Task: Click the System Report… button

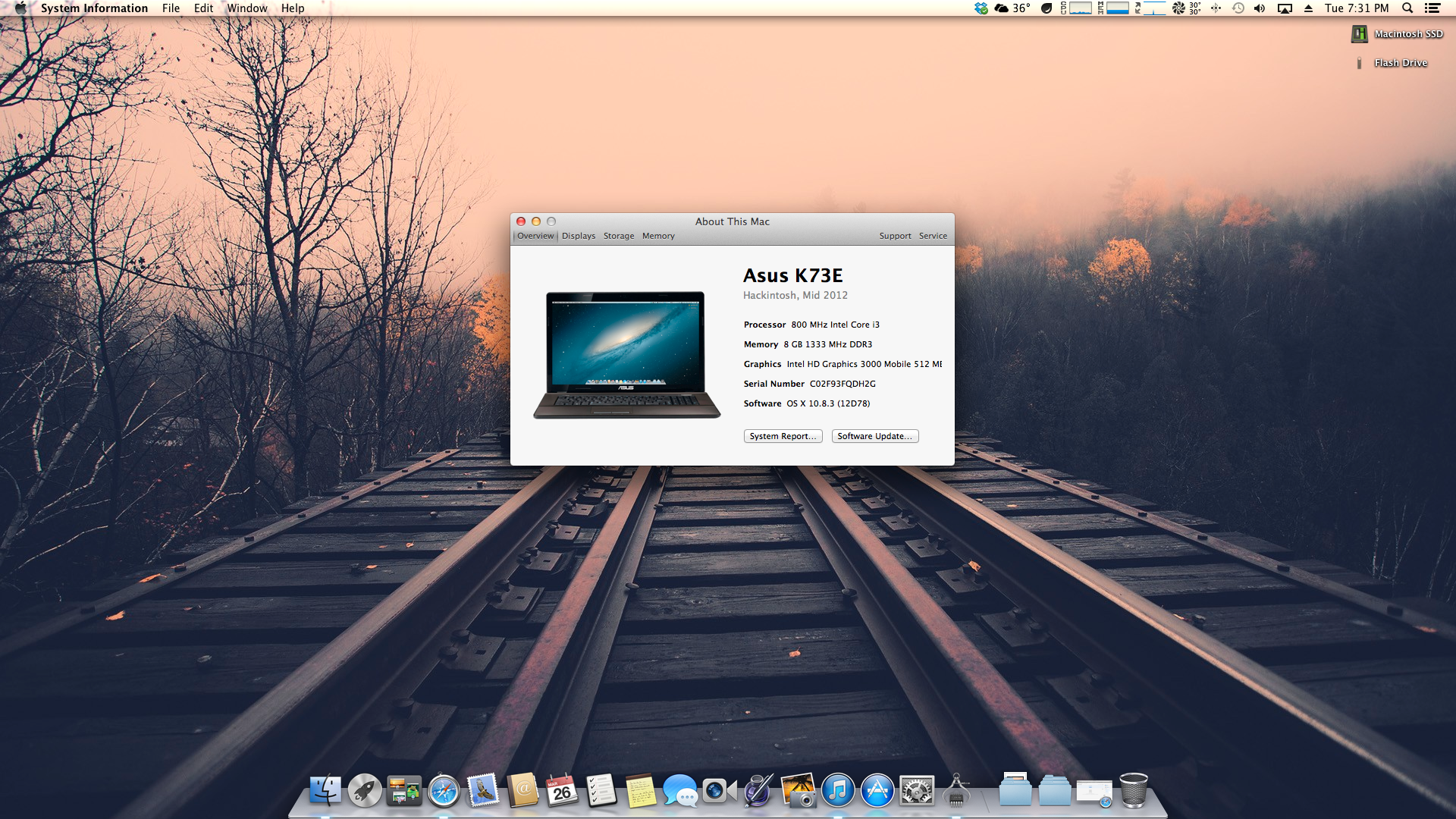Action: [x=783, y=436]
